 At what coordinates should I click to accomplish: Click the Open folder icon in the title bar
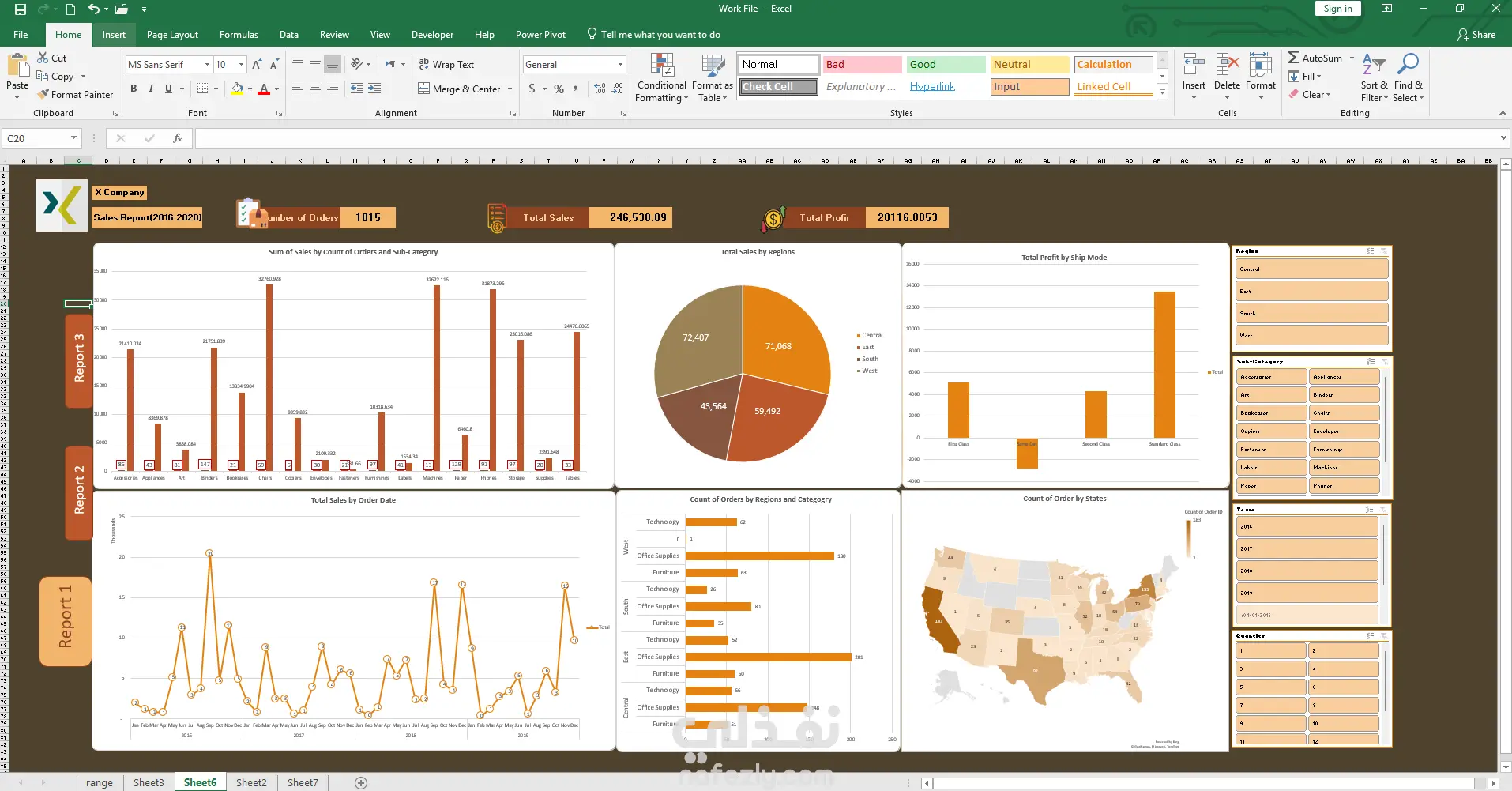[122, 9]
